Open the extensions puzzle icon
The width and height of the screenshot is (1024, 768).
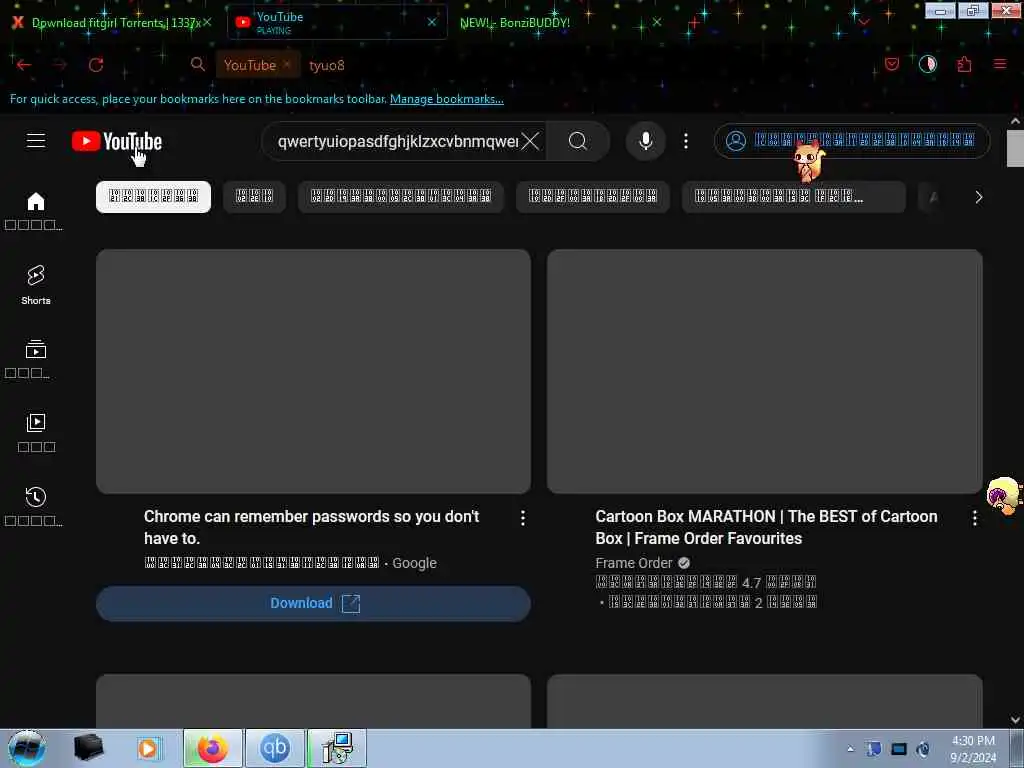coord(964,64)
